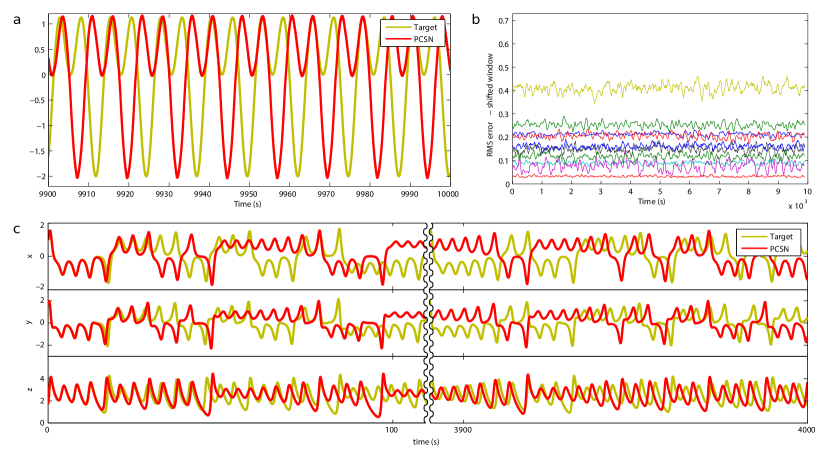The height and width of the screenshot is (476, 830).
Task: Click the x-axis tick label '9920'
Action: [x=125, y=194]
